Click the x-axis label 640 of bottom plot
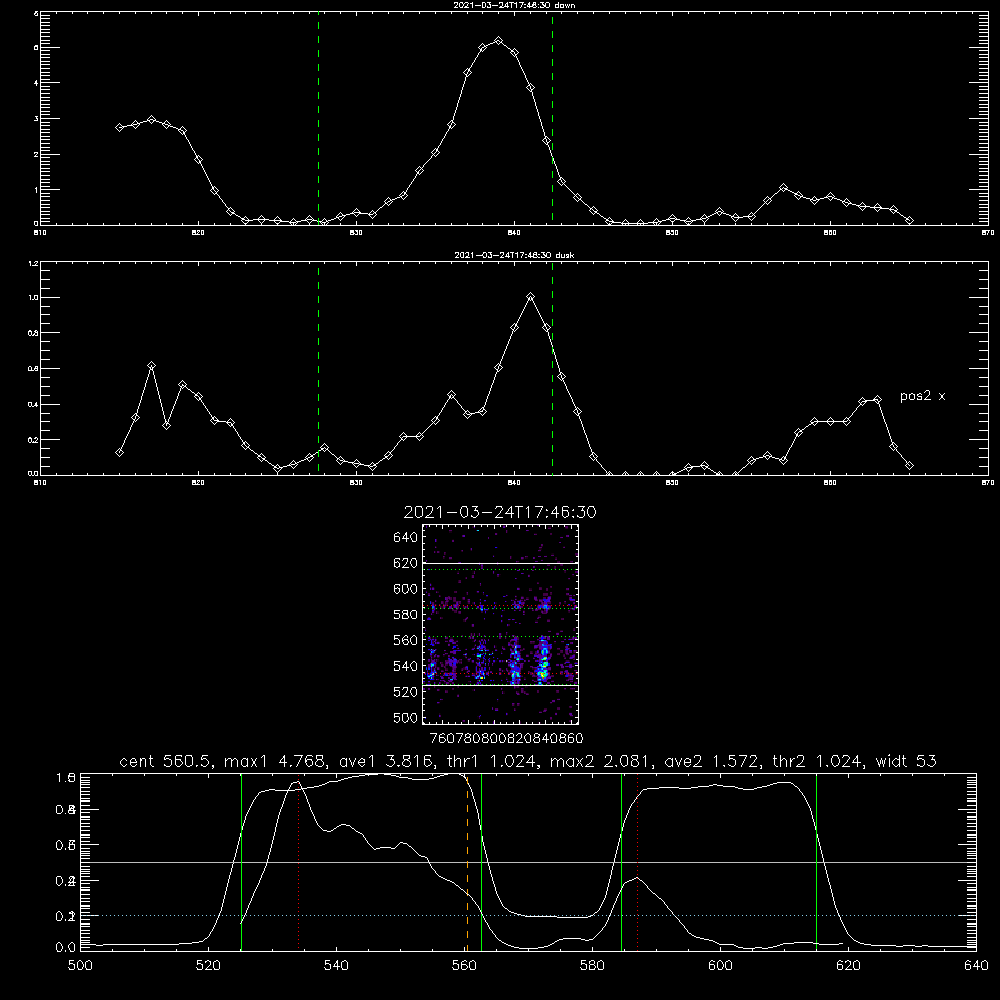 [976, 966]
